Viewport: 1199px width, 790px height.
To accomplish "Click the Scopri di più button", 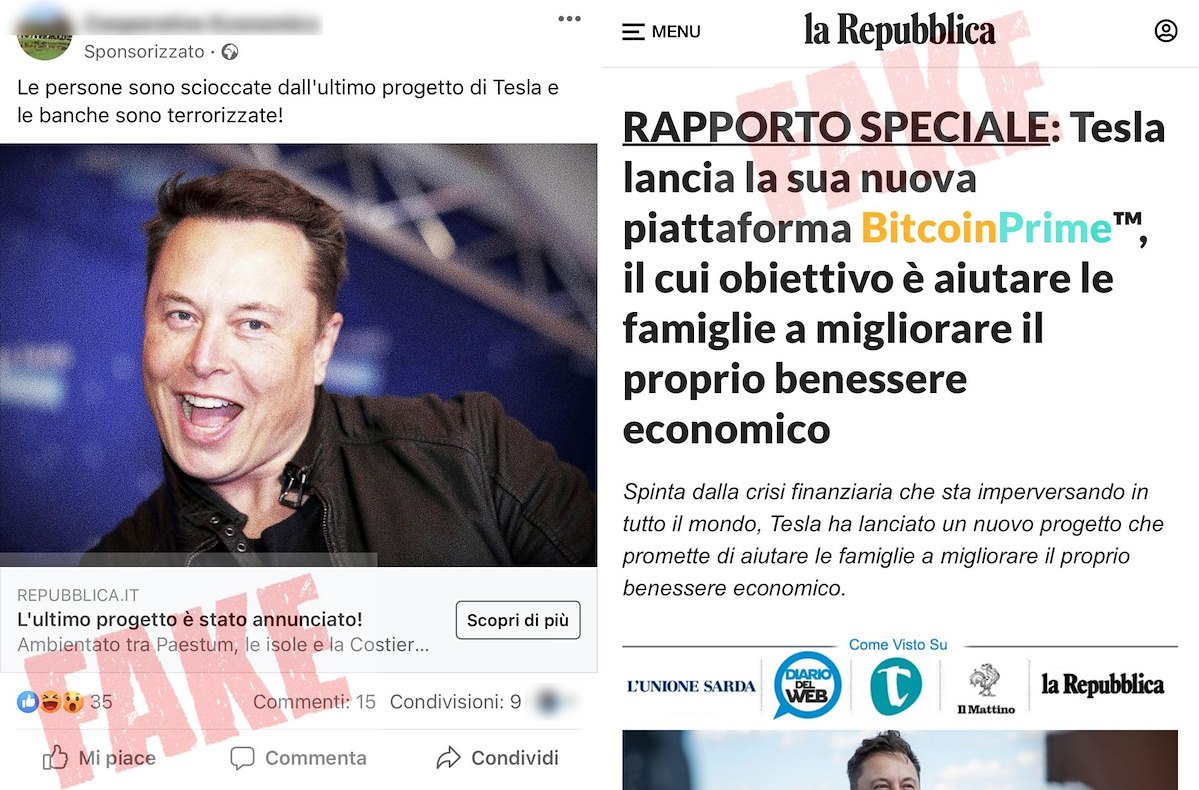I will [x=518, y=620].
